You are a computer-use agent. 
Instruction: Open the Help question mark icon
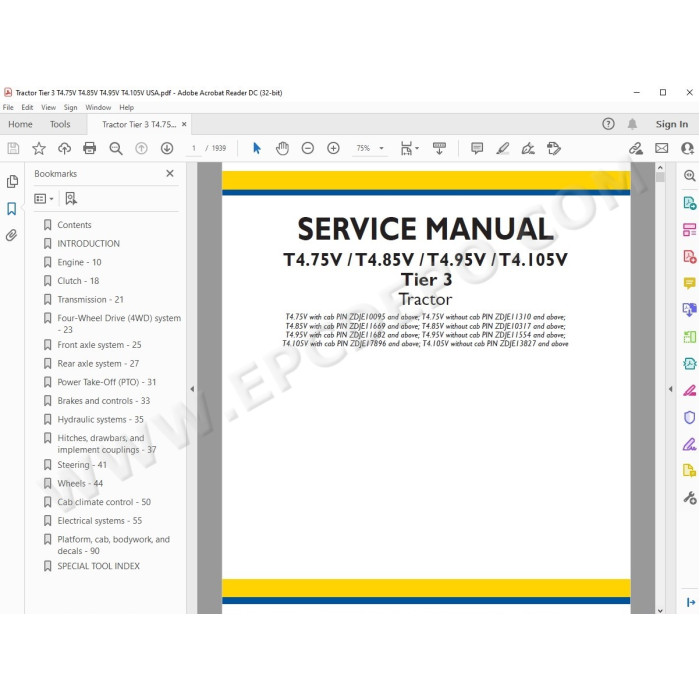(x=608, y=124)
